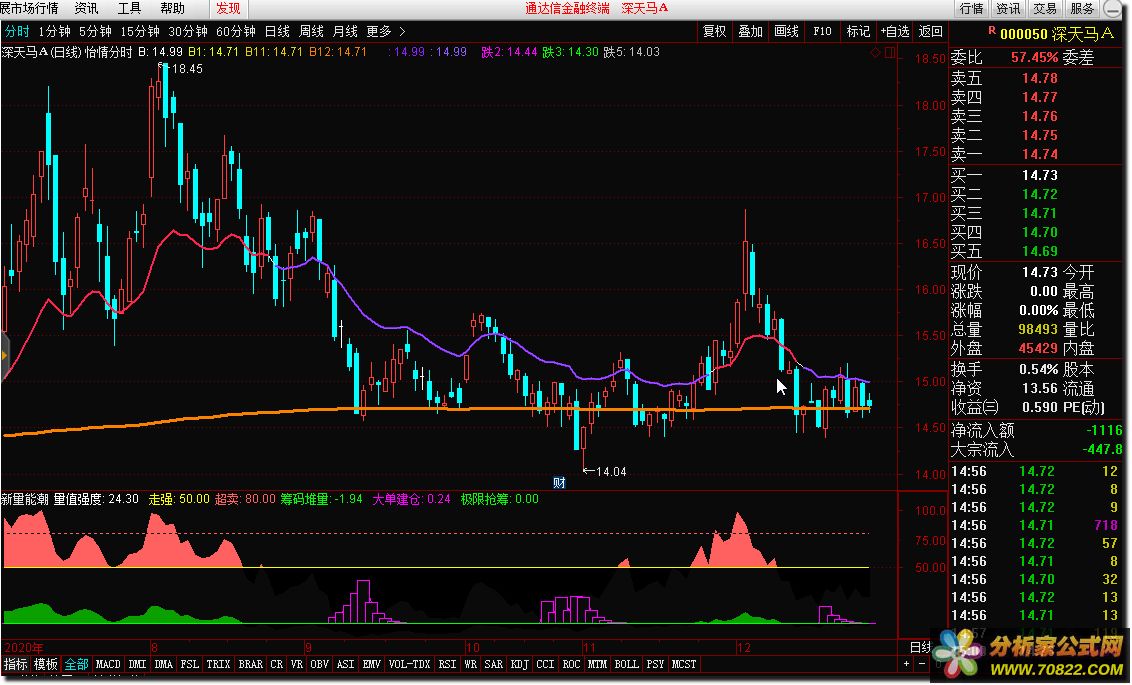The width and height of the screenshot is (1132, 685).
Task: Click the 画线 drawing button
Action: [787, 32]
